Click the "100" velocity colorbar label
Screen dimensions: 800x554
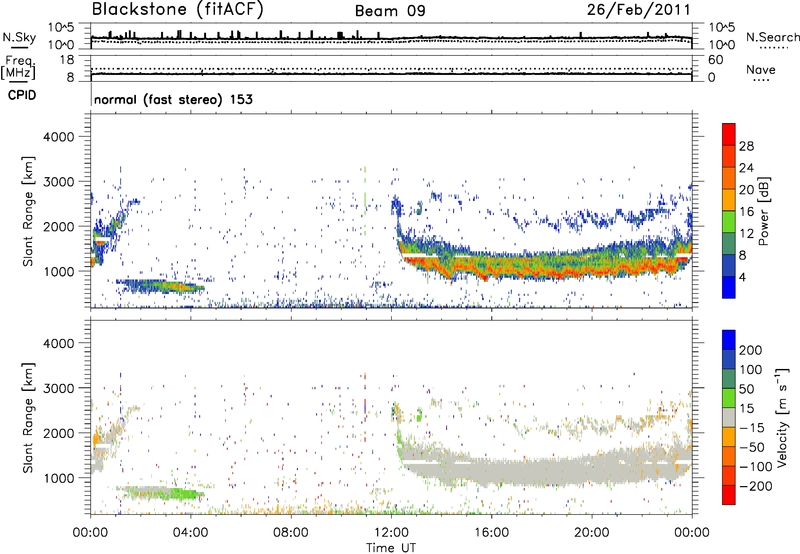coord(751,370)
